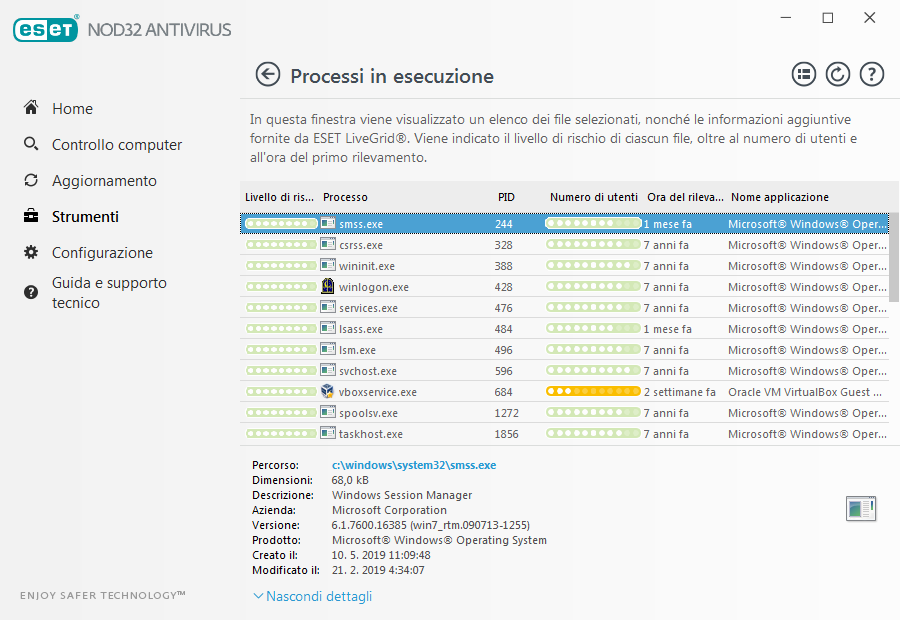Click smss.exe risk level bar

tap(281, 223)
